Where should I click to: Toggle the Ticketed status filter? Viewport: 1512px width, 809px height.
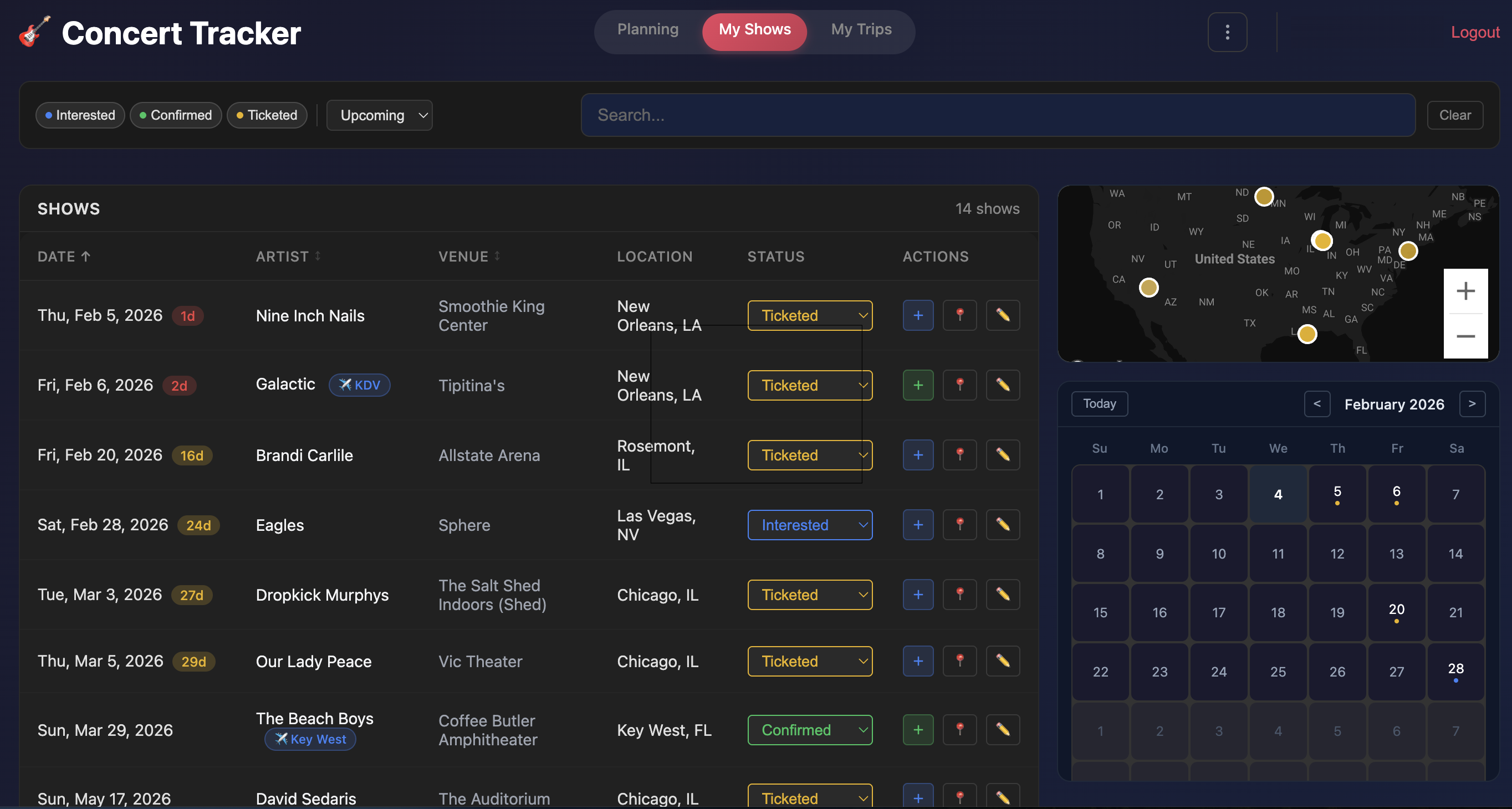tap(267, 115)
